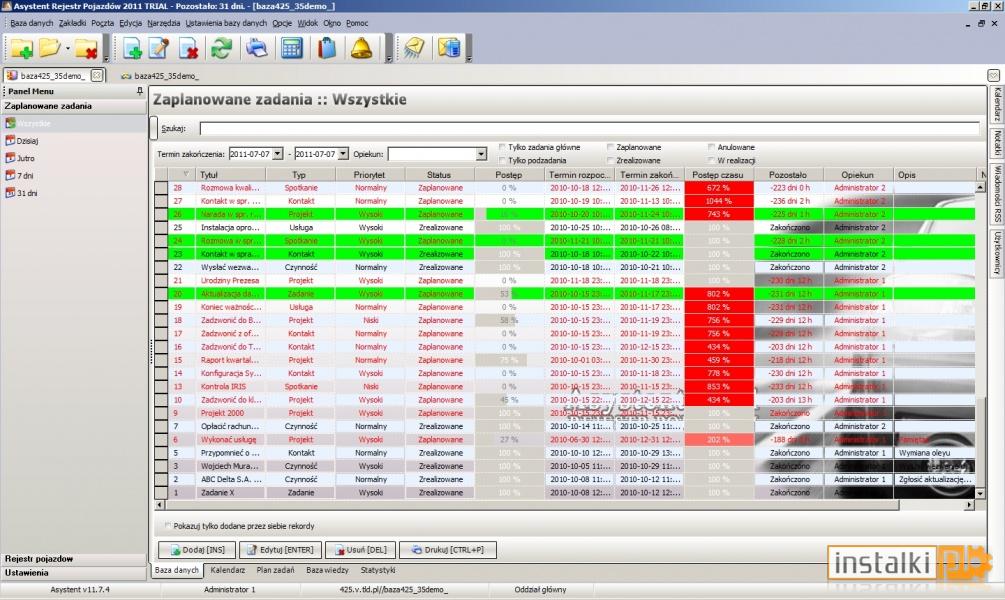Click icon at top right above Kalendarz

pos(993,75)
